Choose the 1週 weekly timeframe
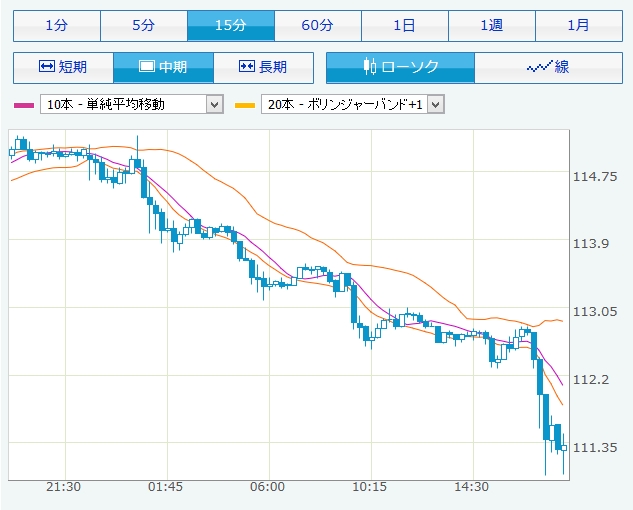Image resolution: width=633 pixels, height=510 pixels. pyautogui.click(x=492, y=26)
